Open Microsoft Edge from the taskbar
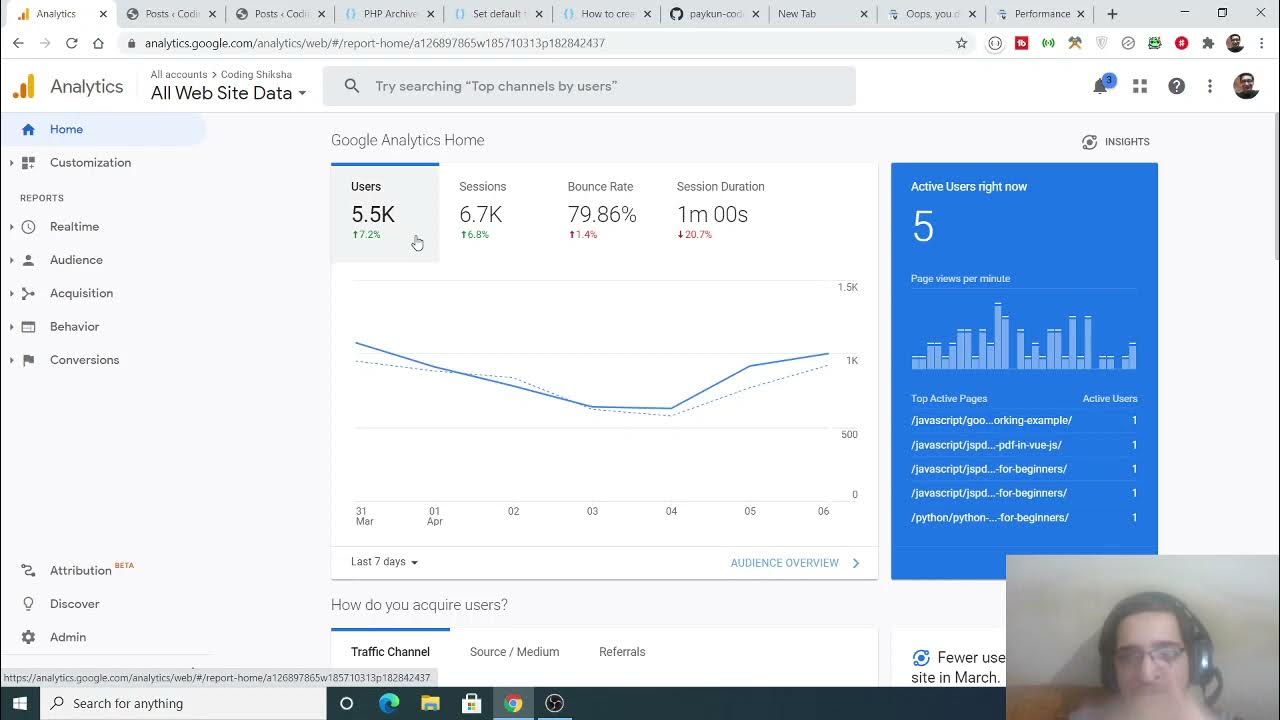This screenshot has width=1280, height=720. pyautogui.click(x=389, y=703)
